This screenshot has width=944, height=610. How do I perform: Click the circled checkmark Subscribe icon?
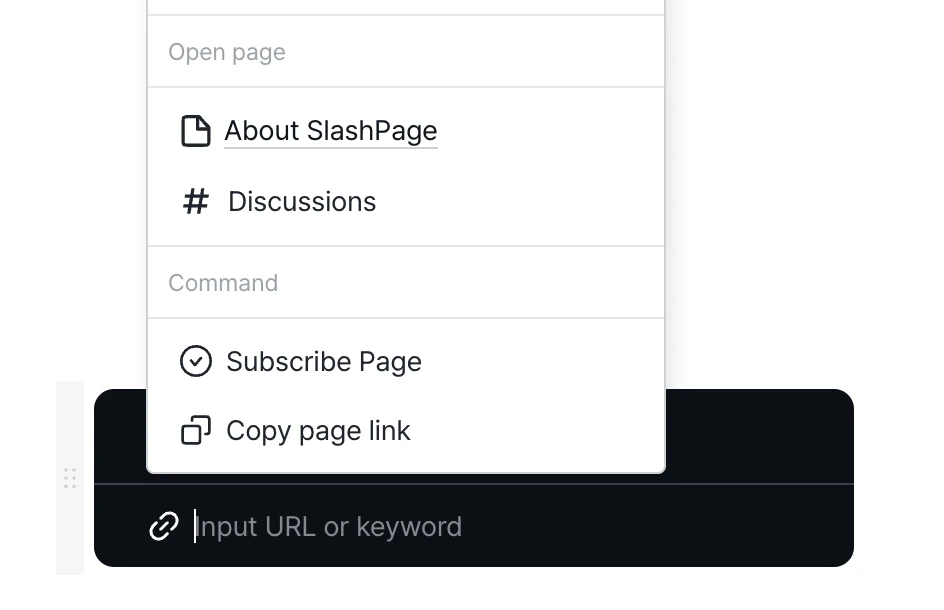(196, 361)
